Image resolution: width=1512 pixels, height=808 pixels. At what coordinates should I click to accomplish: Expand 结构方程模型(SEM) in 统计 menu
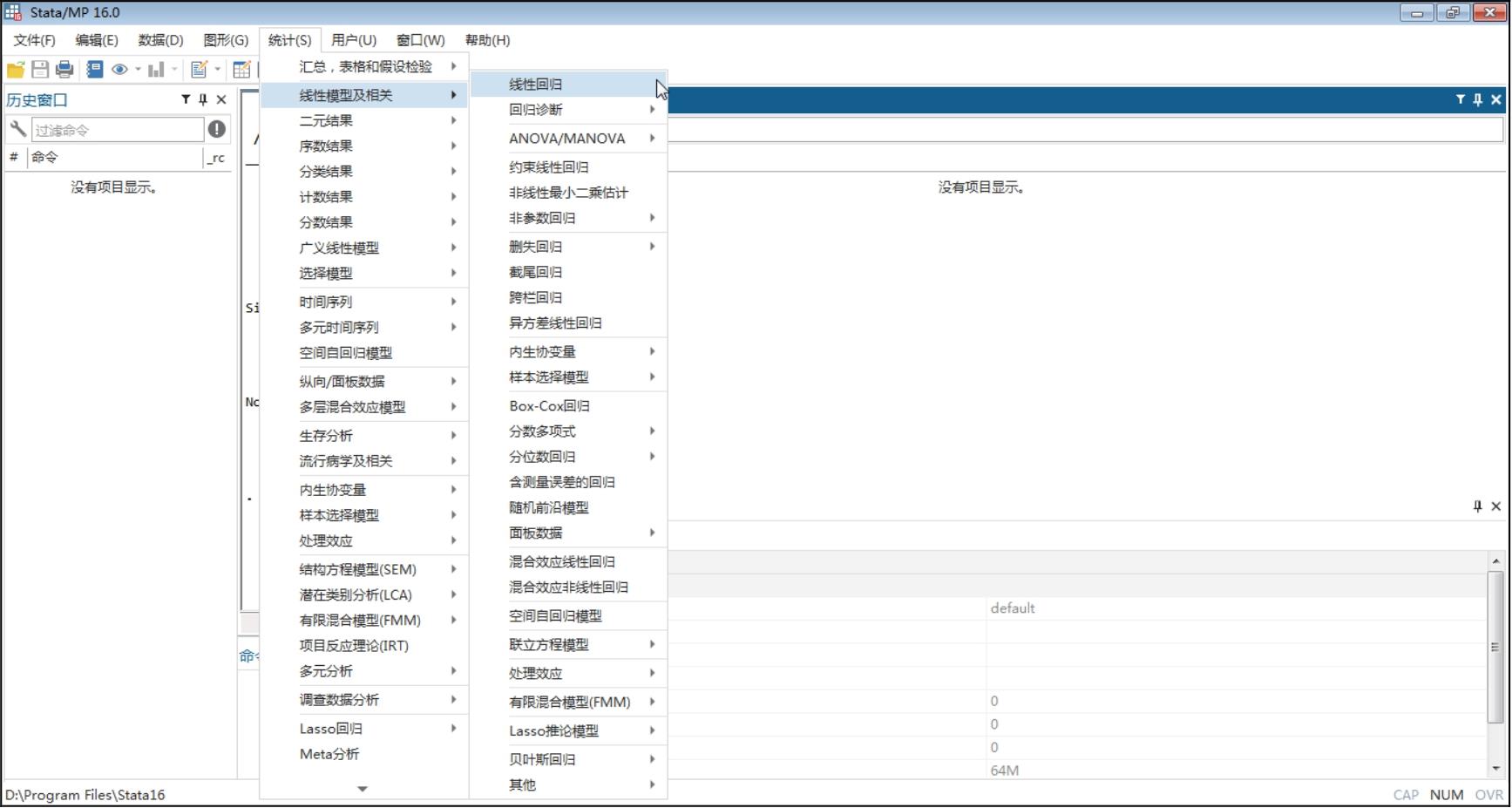pyautogui.click(x=364, y=570)
